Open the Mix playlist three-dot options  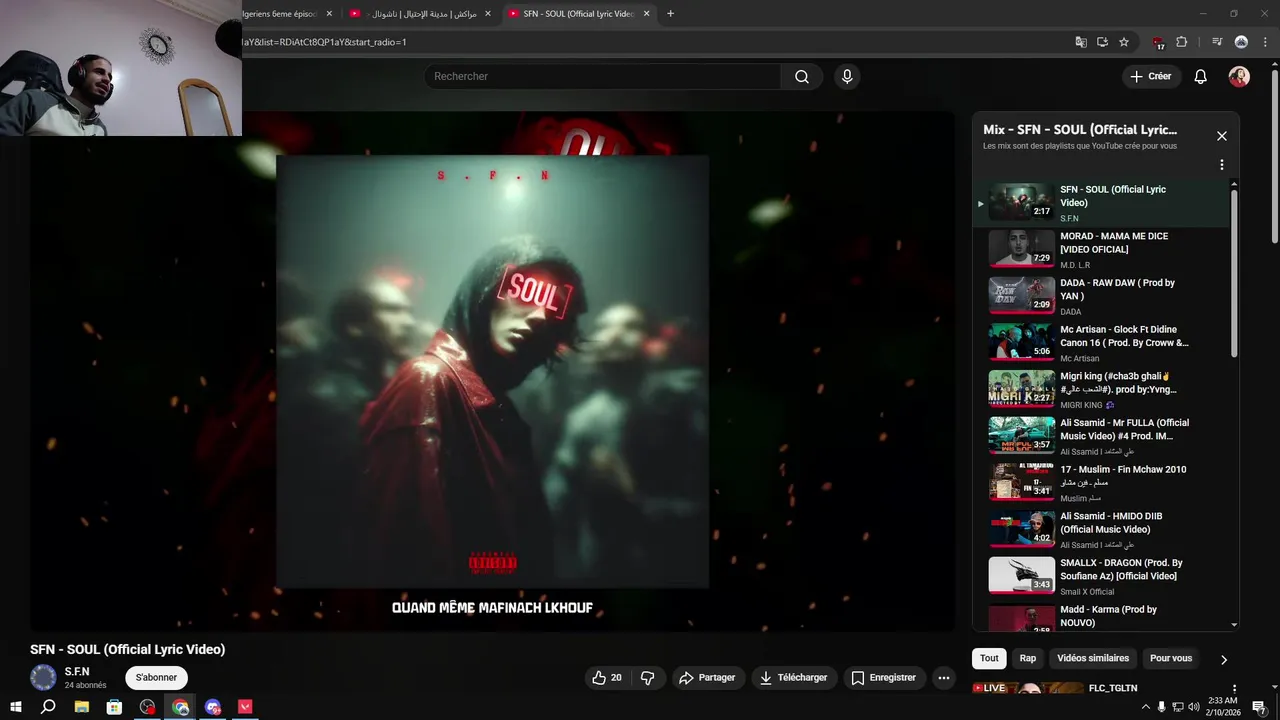(1221, 165)
